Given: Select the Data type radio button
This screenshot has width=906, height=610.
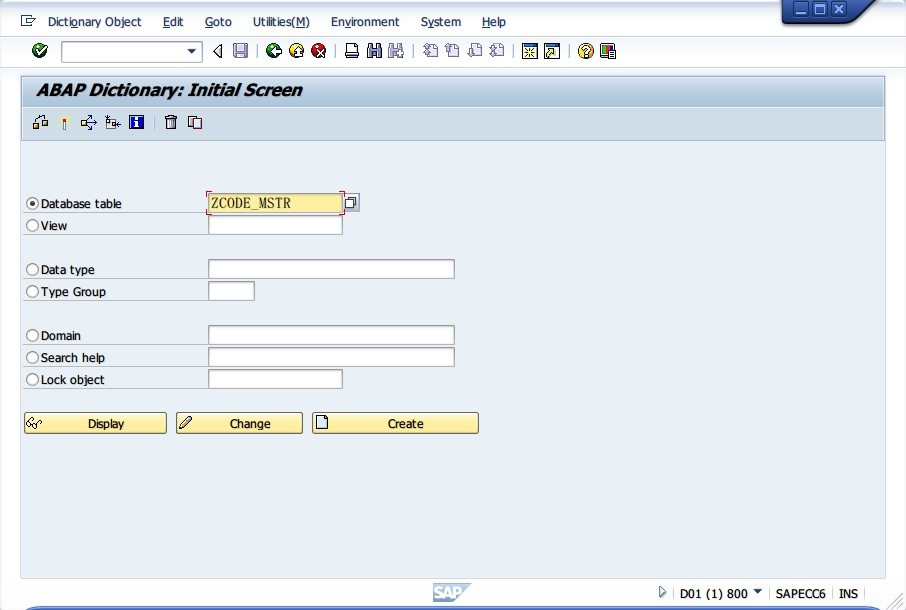Looking at the screenshot, I should (32, 269).
